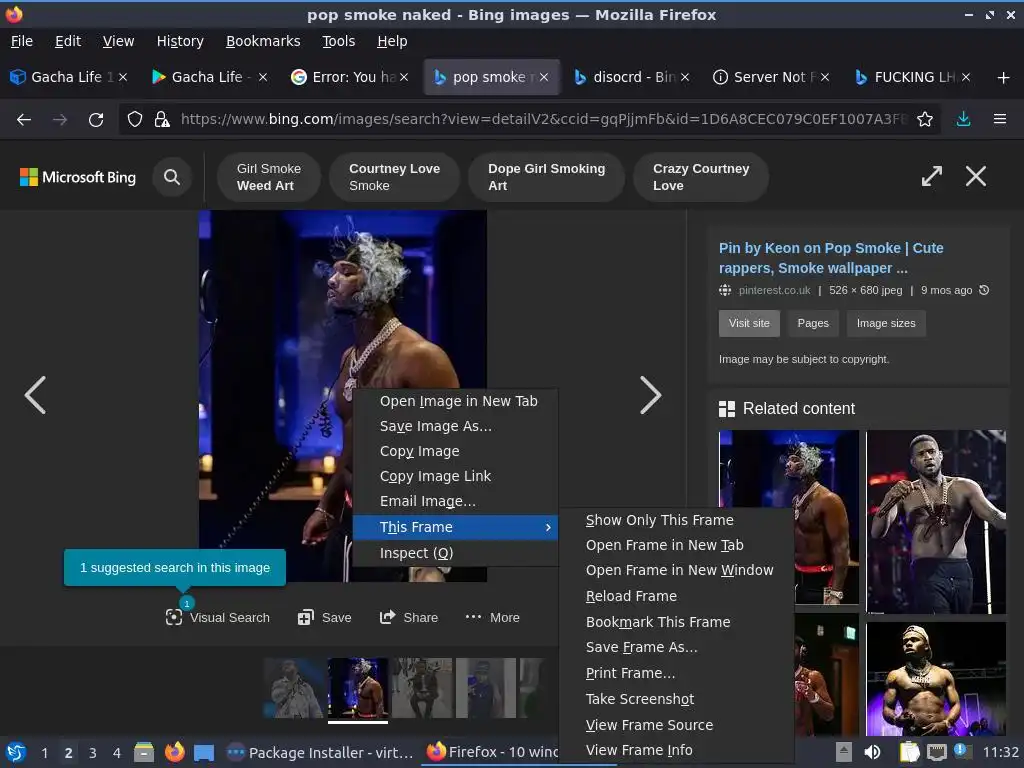Choose Inspect (Q) in context menu
Image resolution: width=1024 pixels, height=768 pixels.
click(x=456, y=553)
